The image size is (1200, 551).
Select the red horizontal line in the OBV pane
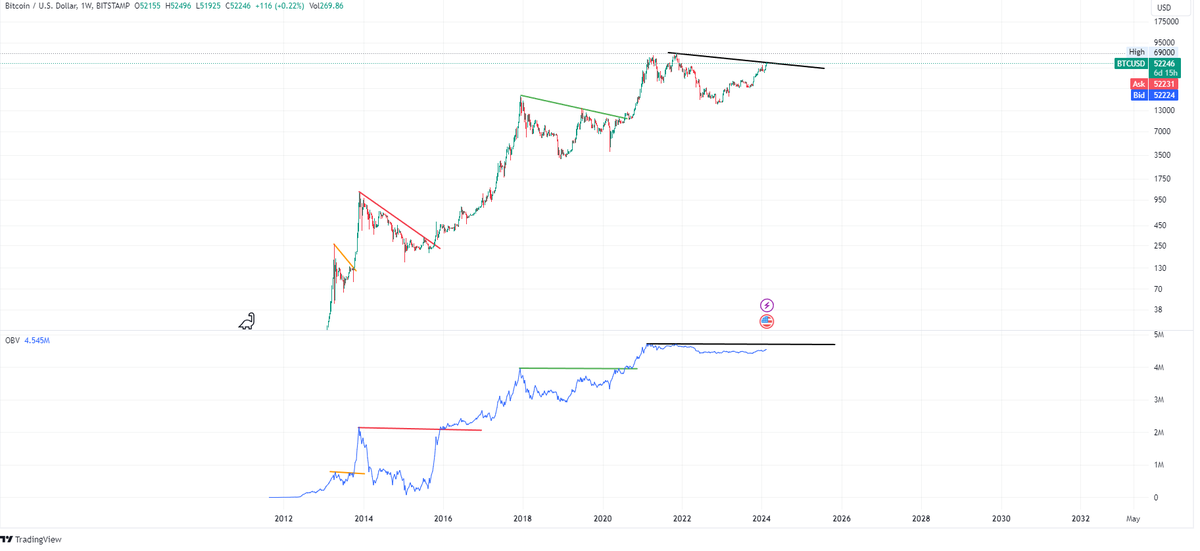420,429
